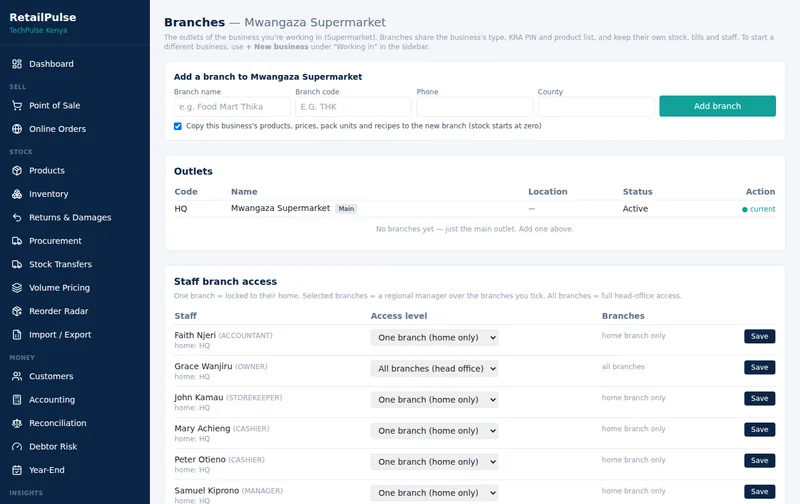Open John Kamau's access level dropdown
The image size is (800, 504).
tap(434, 400)
